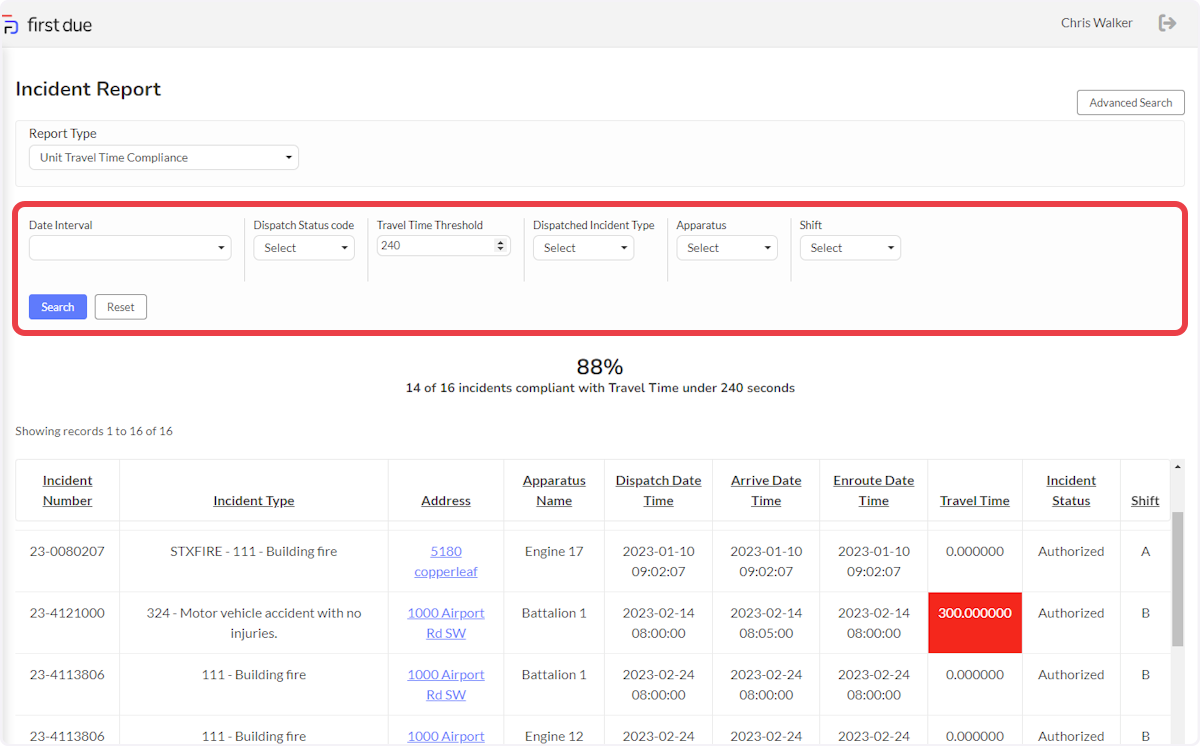Screen dimensions: 1200x746
Task: Open the Dispatch Status code dropdown
Action: (304, 248)
